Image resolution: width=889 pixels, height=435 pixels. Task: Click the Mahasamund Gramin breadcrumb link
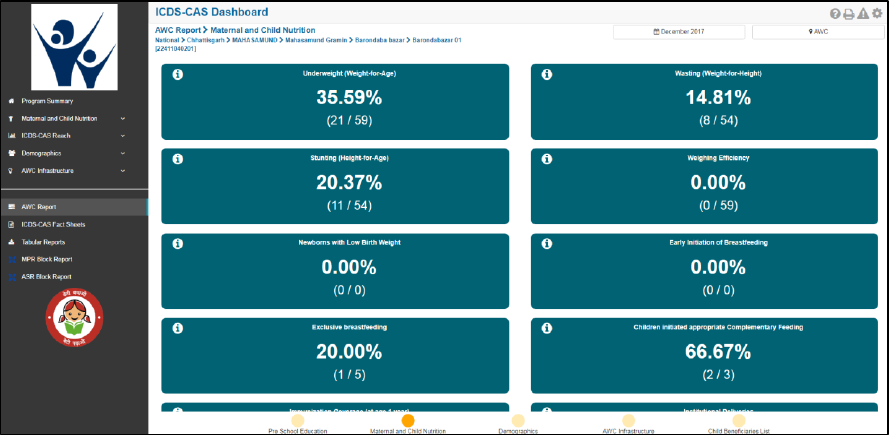coord(316,41)
